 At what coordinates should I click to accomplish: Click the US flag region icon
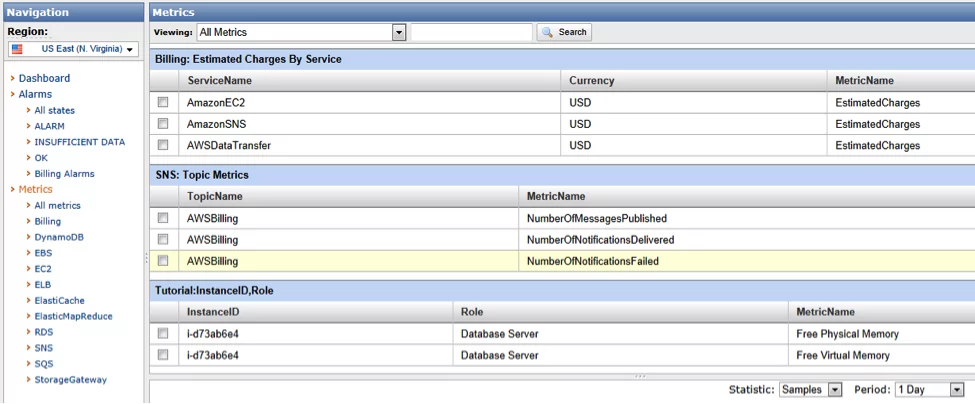tap(17, 49)
